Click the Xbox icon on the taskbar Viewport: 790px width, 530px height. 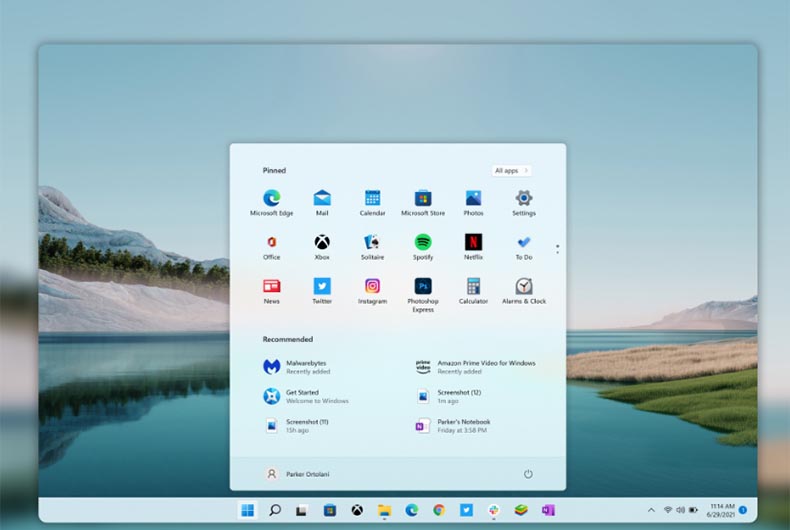[x=357, y=510]
